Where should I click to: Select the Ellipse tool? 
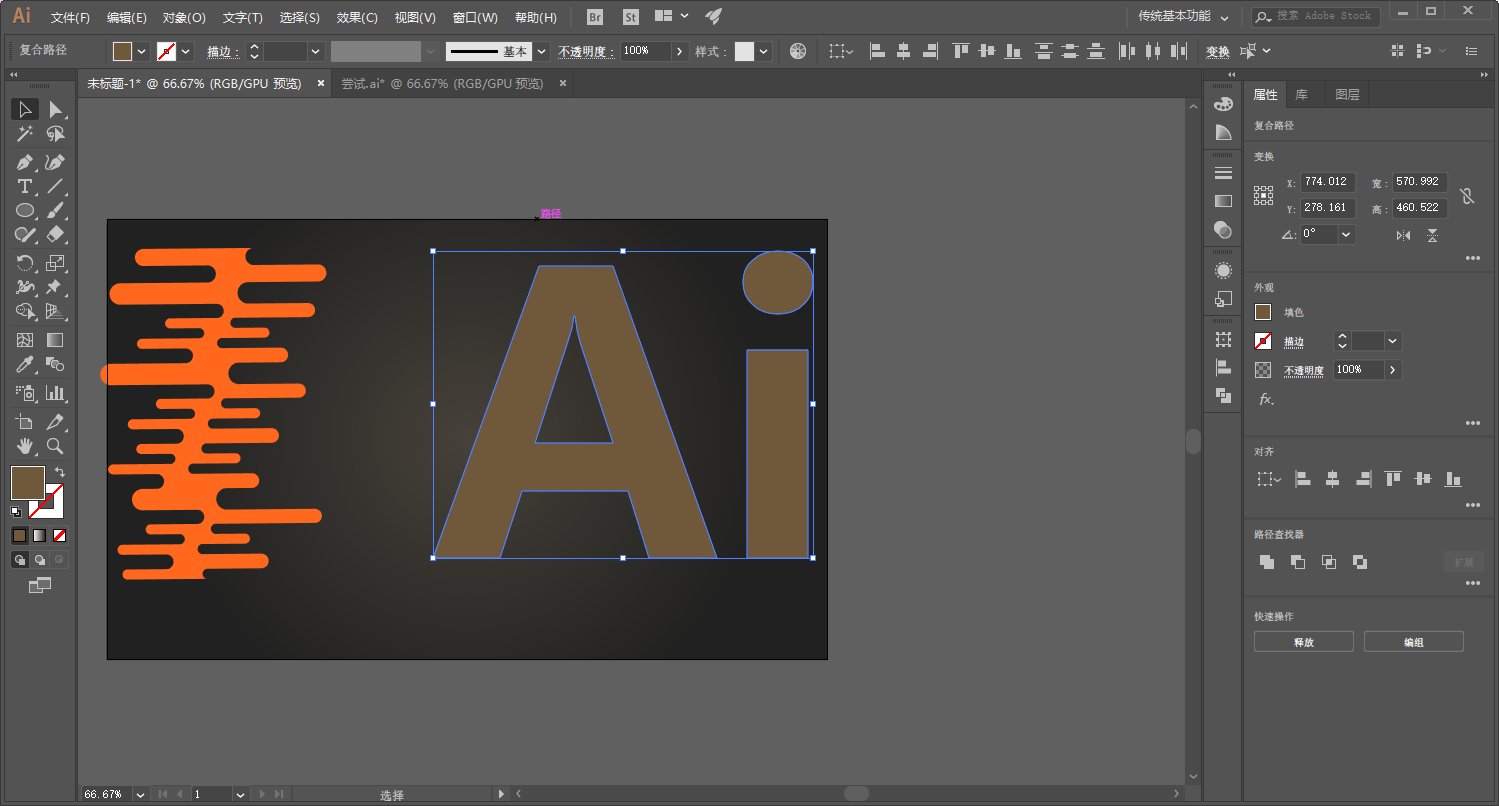[x=25, y=210]
